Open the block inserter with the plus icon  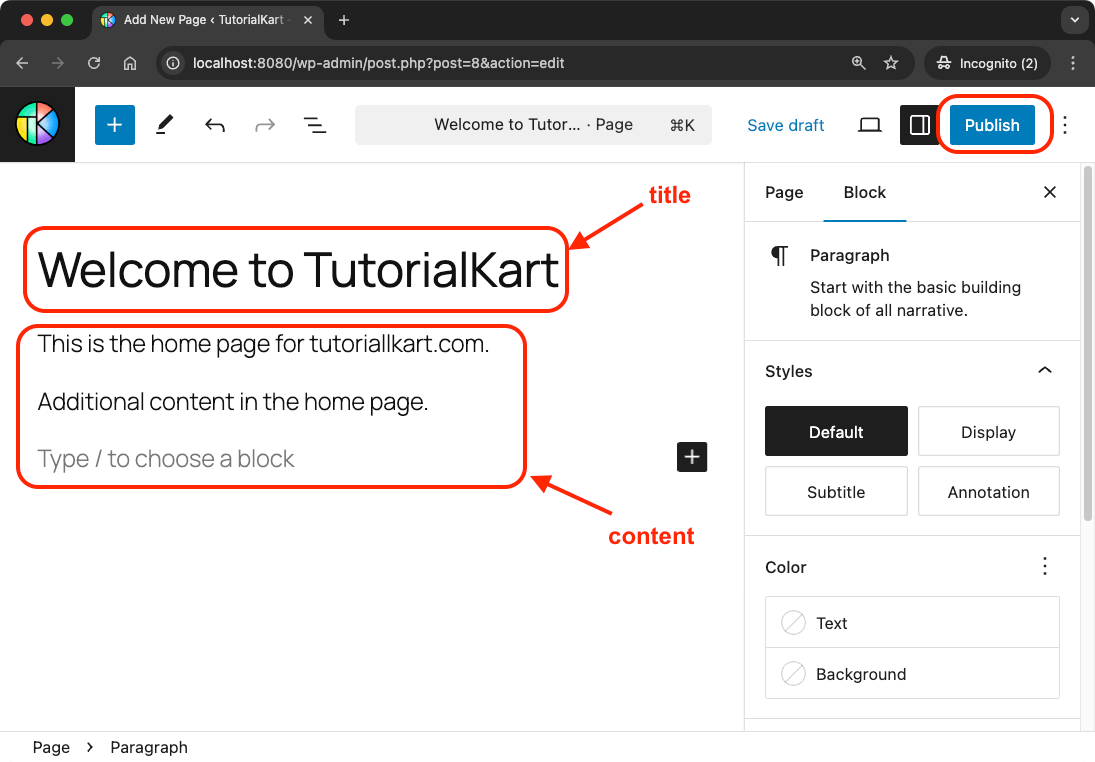(114, 124)
